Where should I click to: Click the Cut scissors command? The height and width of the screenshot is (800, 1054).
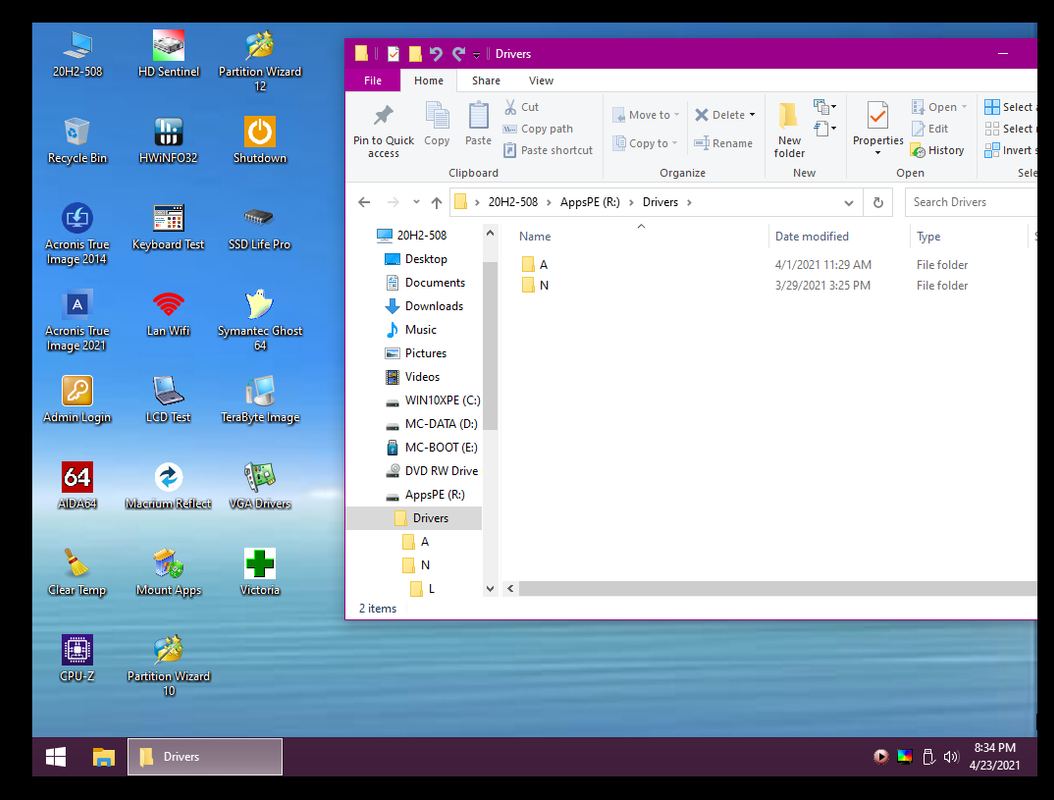pyautogui.click(x=522, y=107)
